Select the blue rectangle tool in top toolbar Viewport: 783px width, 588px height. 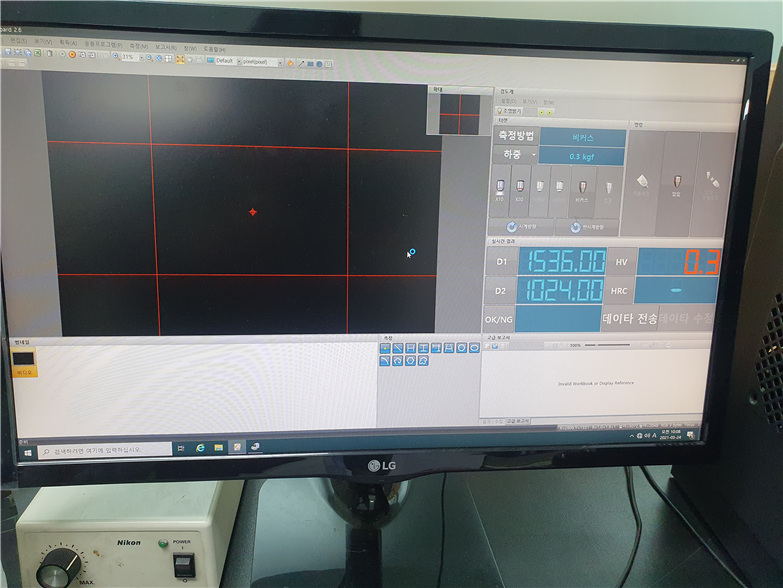[x=310, y=64]
